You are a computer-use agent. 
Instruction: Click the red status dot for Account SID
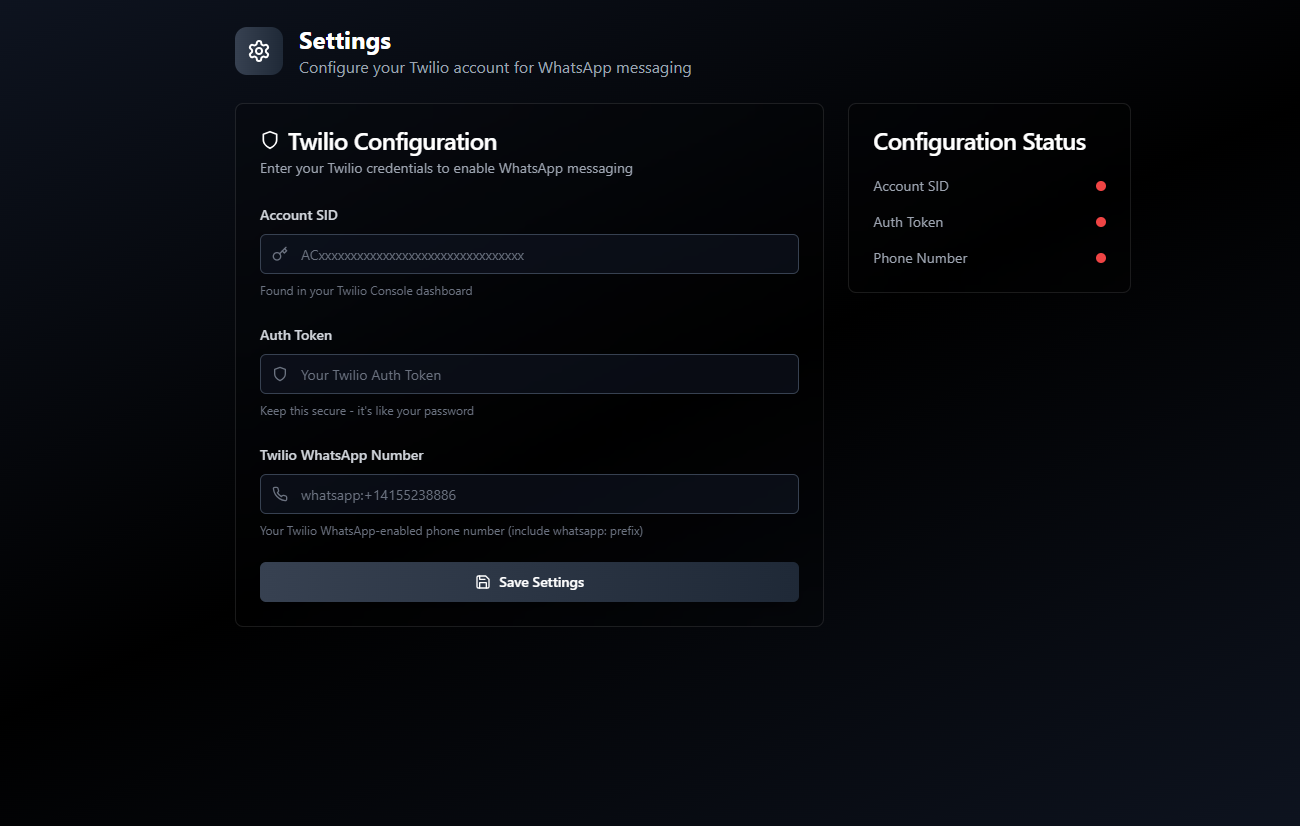[1101, 186]
